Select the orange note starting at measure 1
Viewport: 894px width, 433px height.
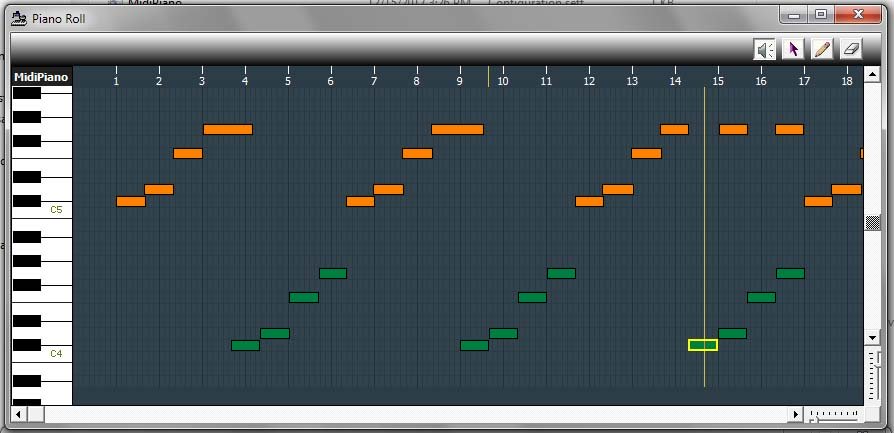click(131, 201)
